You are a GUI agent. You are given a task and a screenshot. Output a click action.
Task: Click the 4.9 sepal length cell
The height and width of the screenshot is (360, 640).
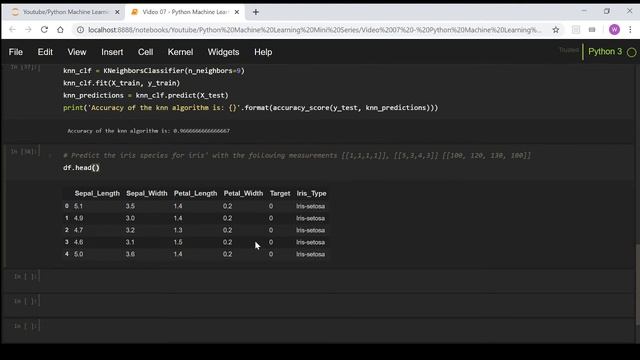78,218
